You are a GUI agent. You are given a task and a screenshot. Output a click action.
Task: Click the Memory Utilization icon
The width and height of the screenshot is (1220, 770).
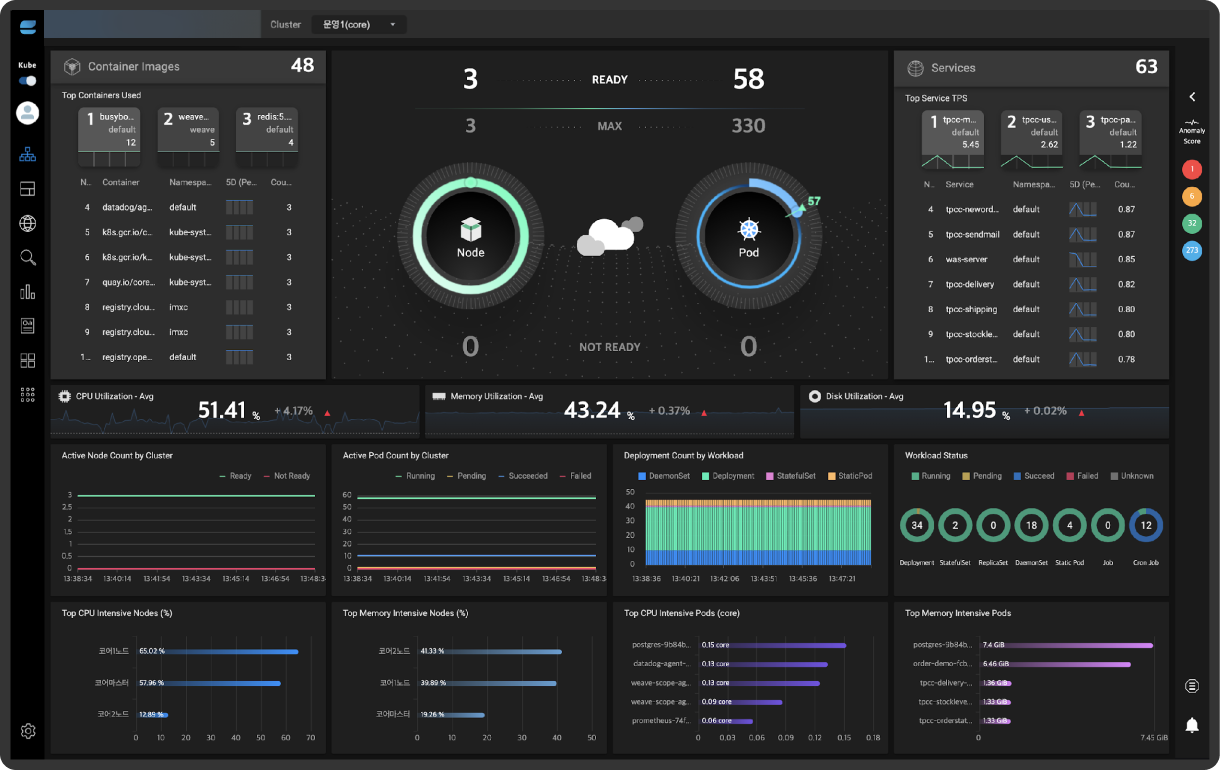coord(439,396)
